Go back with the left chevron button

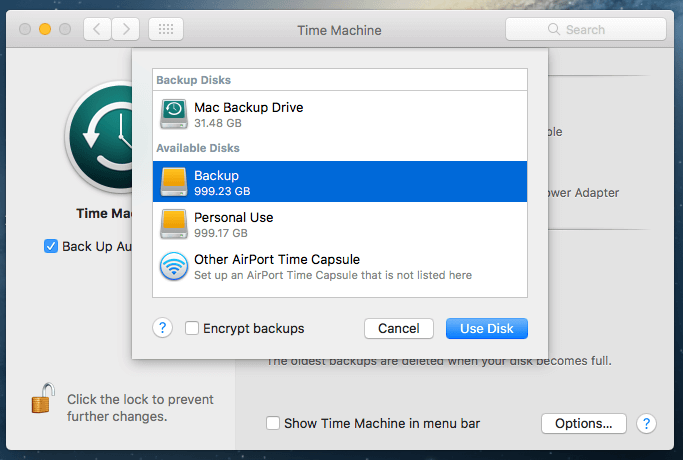tap(97, 29)
